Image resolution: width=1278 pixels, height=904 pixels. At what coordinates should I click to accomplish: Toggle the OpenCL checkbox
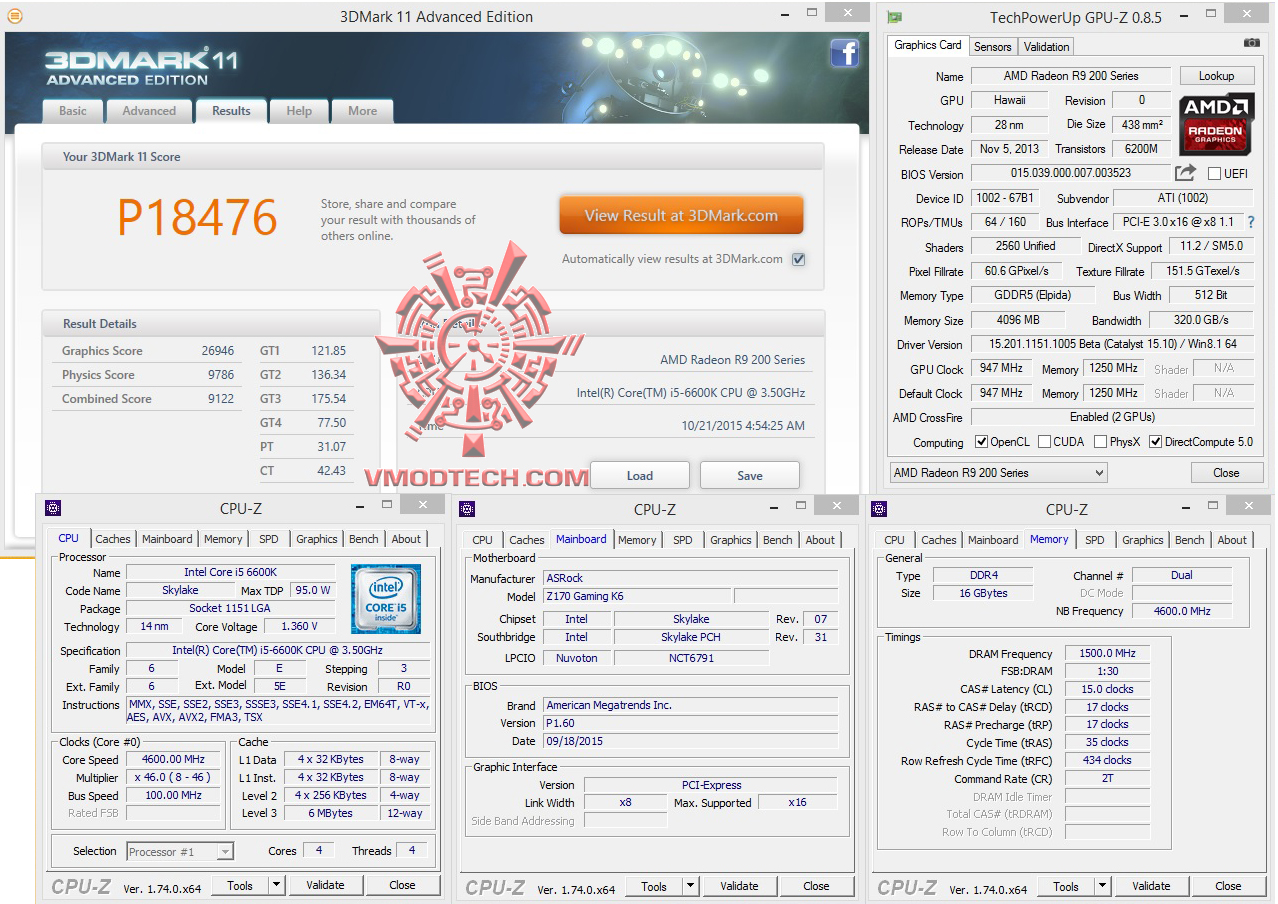pyautogui.click(x=982, y=442)
